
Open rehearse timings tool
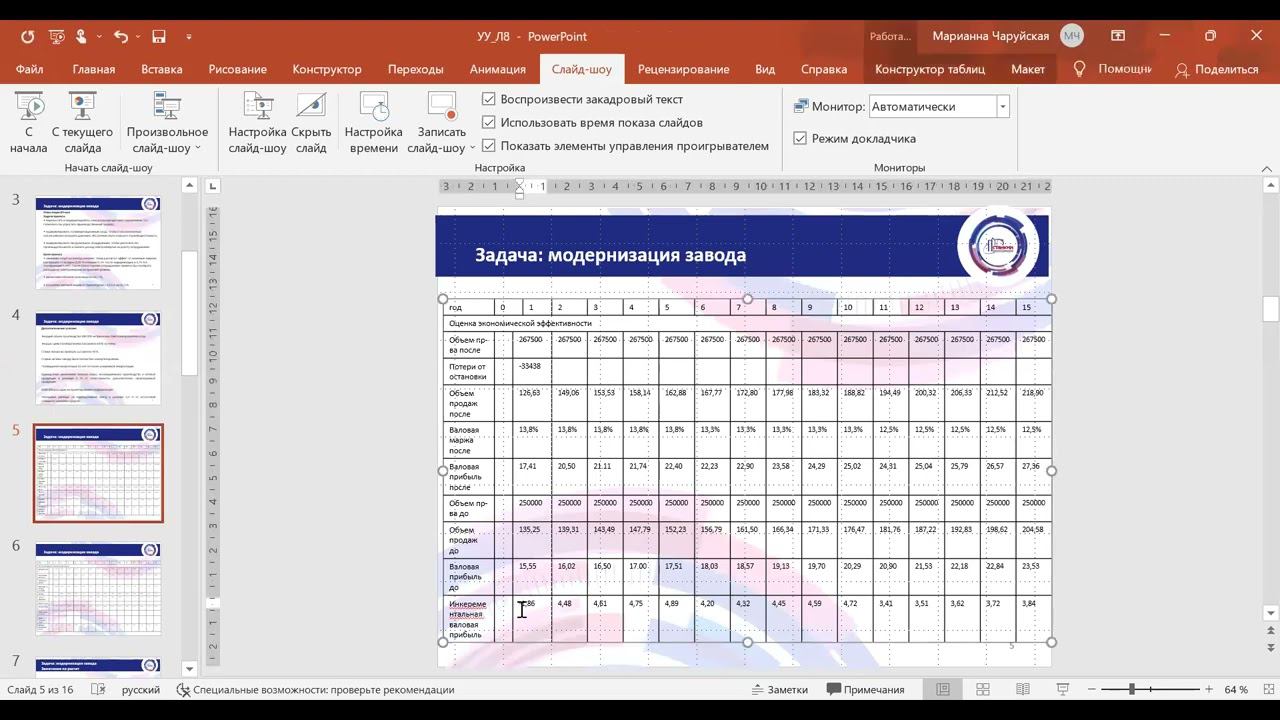click(373, 123)
